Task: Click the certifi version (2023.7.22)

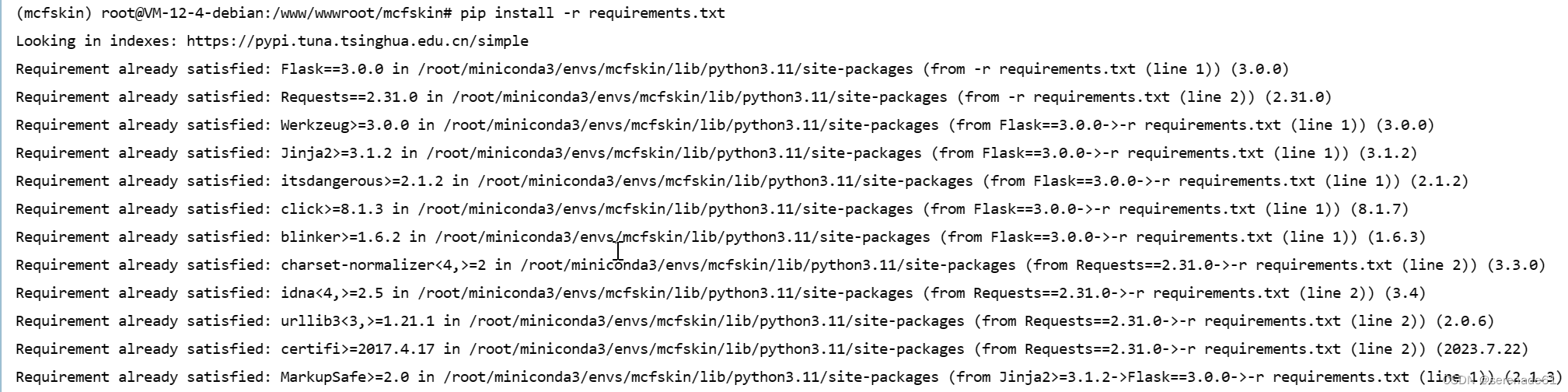Action: click(x=1482, y=349)
